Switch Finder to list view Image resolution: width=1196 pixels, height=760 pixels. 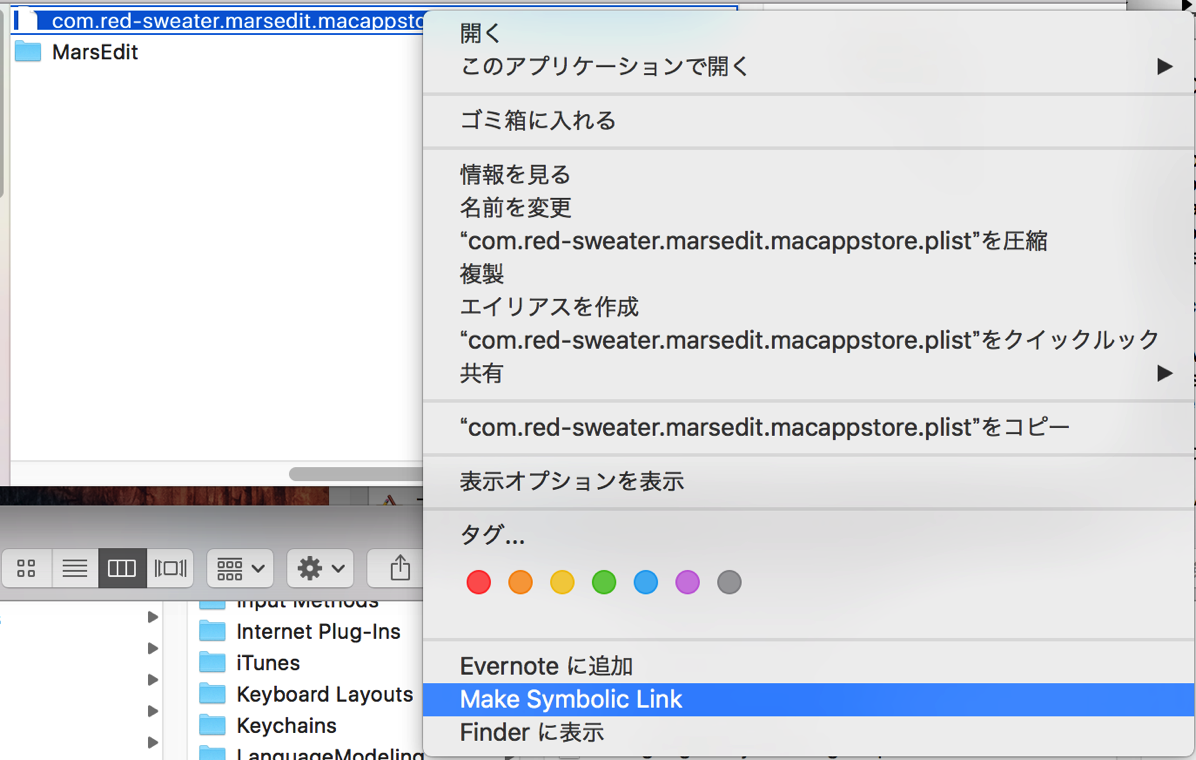[75, 568]
